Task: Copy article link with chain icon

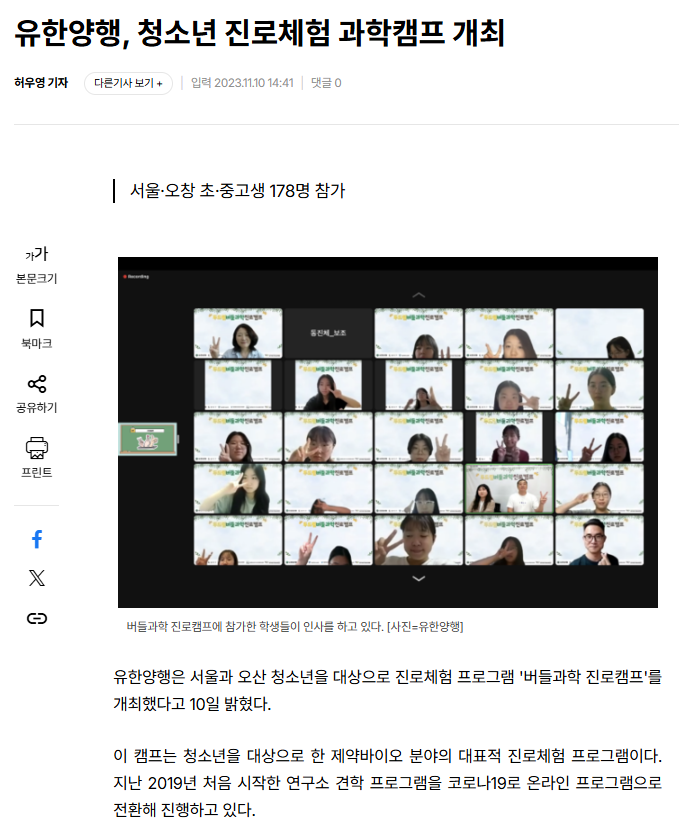Action: point(37,618)
